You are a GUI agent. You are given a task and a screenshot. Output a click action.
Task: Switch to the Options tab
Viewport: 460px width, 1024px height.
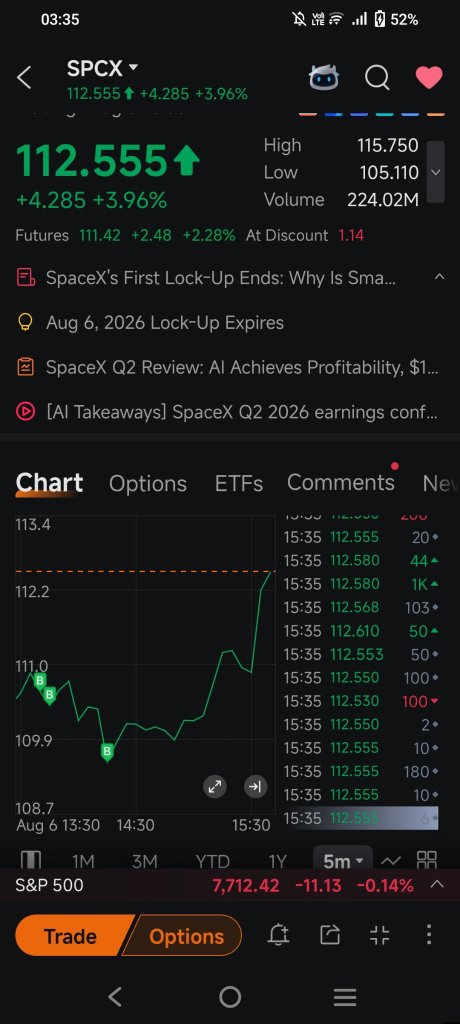(148, 483)
